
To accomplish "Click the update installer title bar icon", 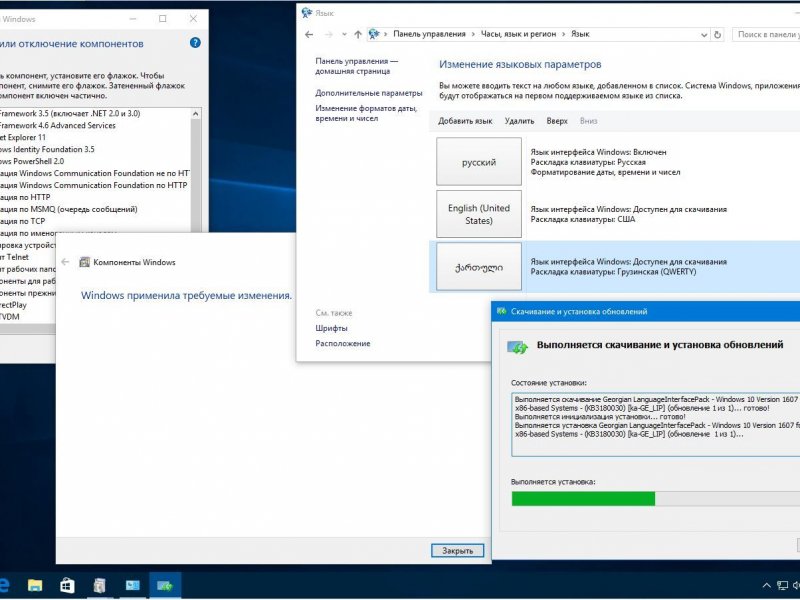I will coord(502,311).
